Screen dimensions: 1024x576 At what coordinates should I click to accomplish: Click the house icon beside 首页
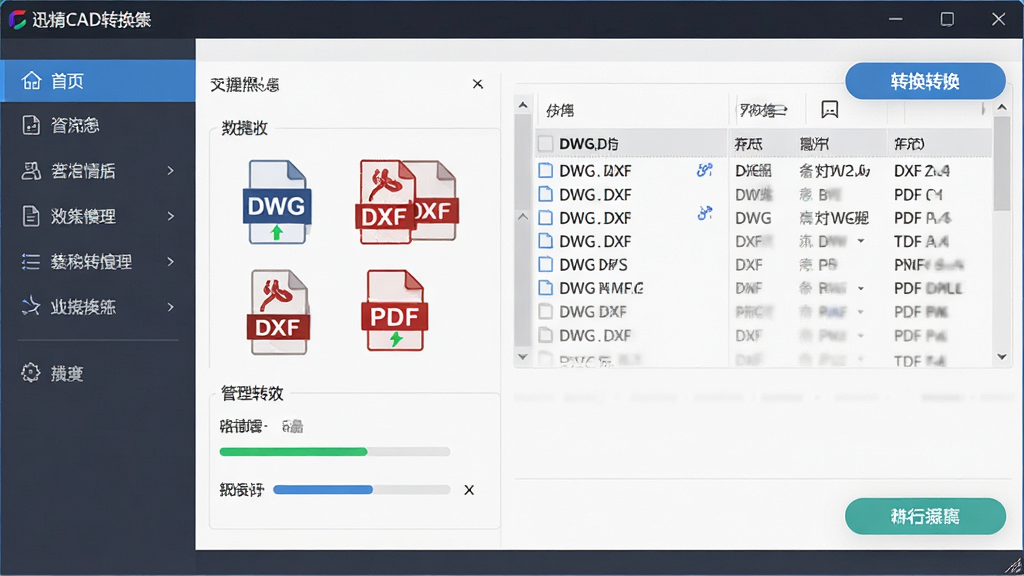coord(31,80)
